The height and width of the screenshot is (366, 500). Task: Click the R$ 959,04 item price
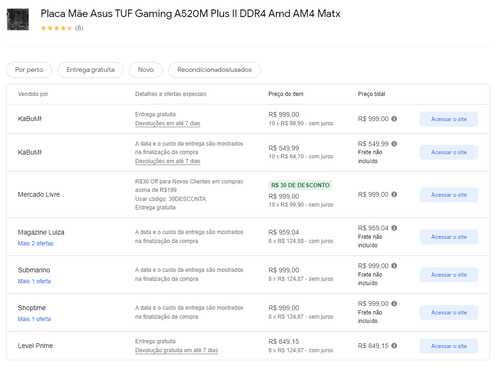284,232
